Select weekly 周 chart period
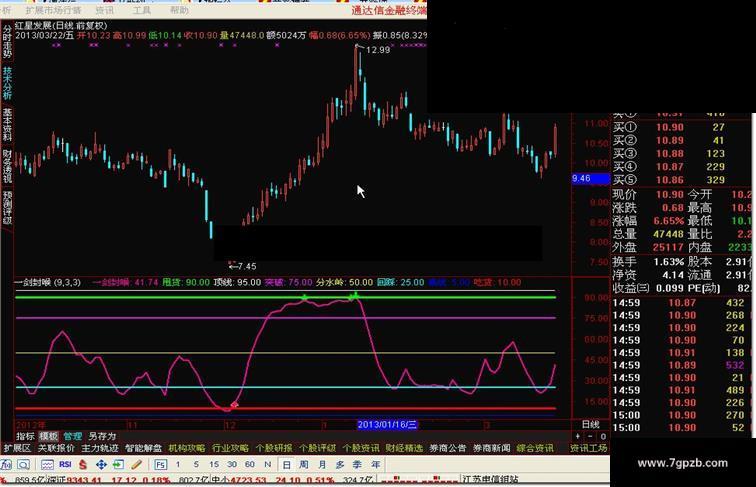The image size is (756, 487). point(304,465)
